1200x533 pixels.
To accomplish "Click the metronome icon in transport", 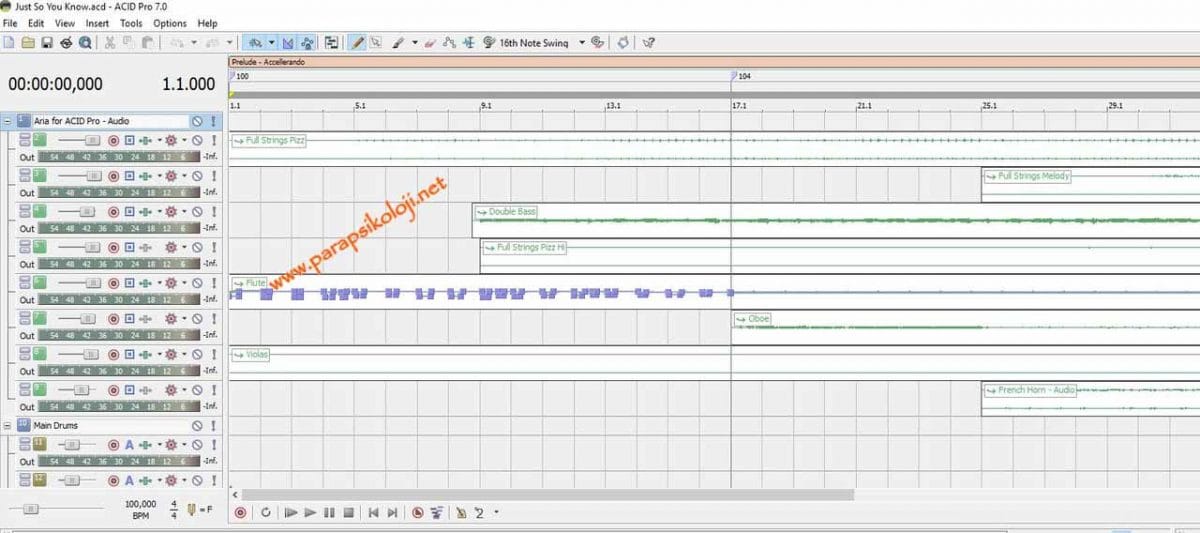I will click(x=460, y=513).
